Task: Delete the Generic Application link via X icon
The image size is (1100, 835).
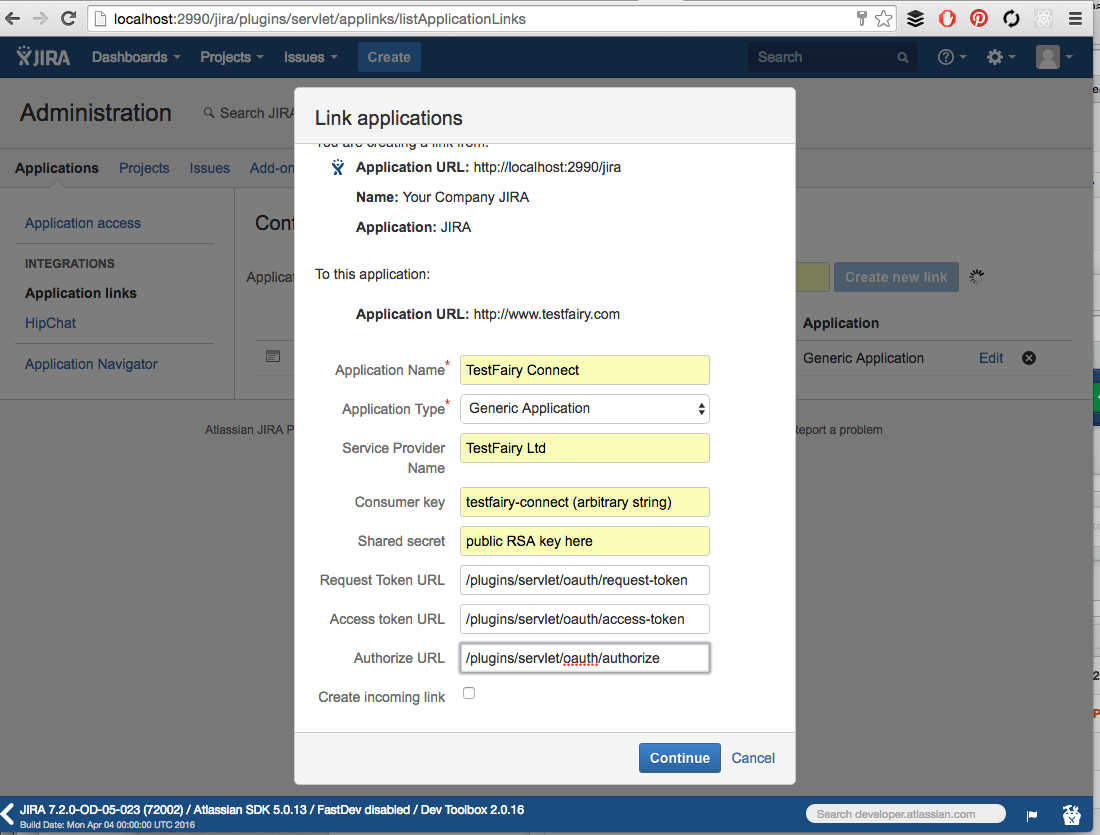Action: click(x=1029, y=357)
